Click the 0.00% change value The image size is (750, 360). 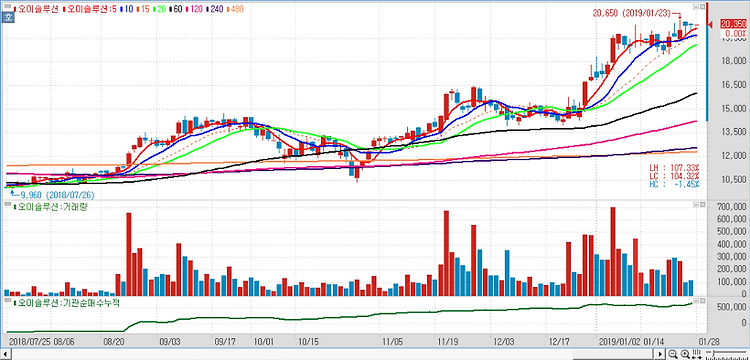735,33
